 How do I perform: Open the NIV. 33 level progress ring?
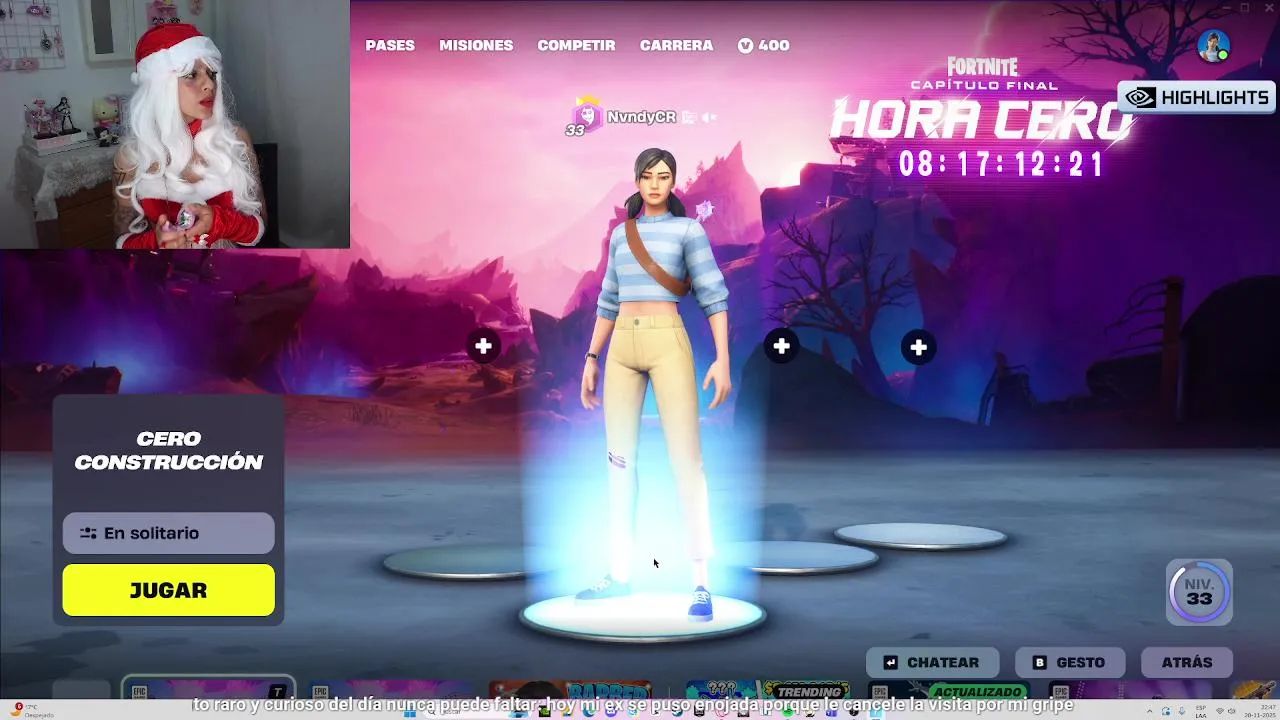pyautogui.click(x=1199, y=592)
